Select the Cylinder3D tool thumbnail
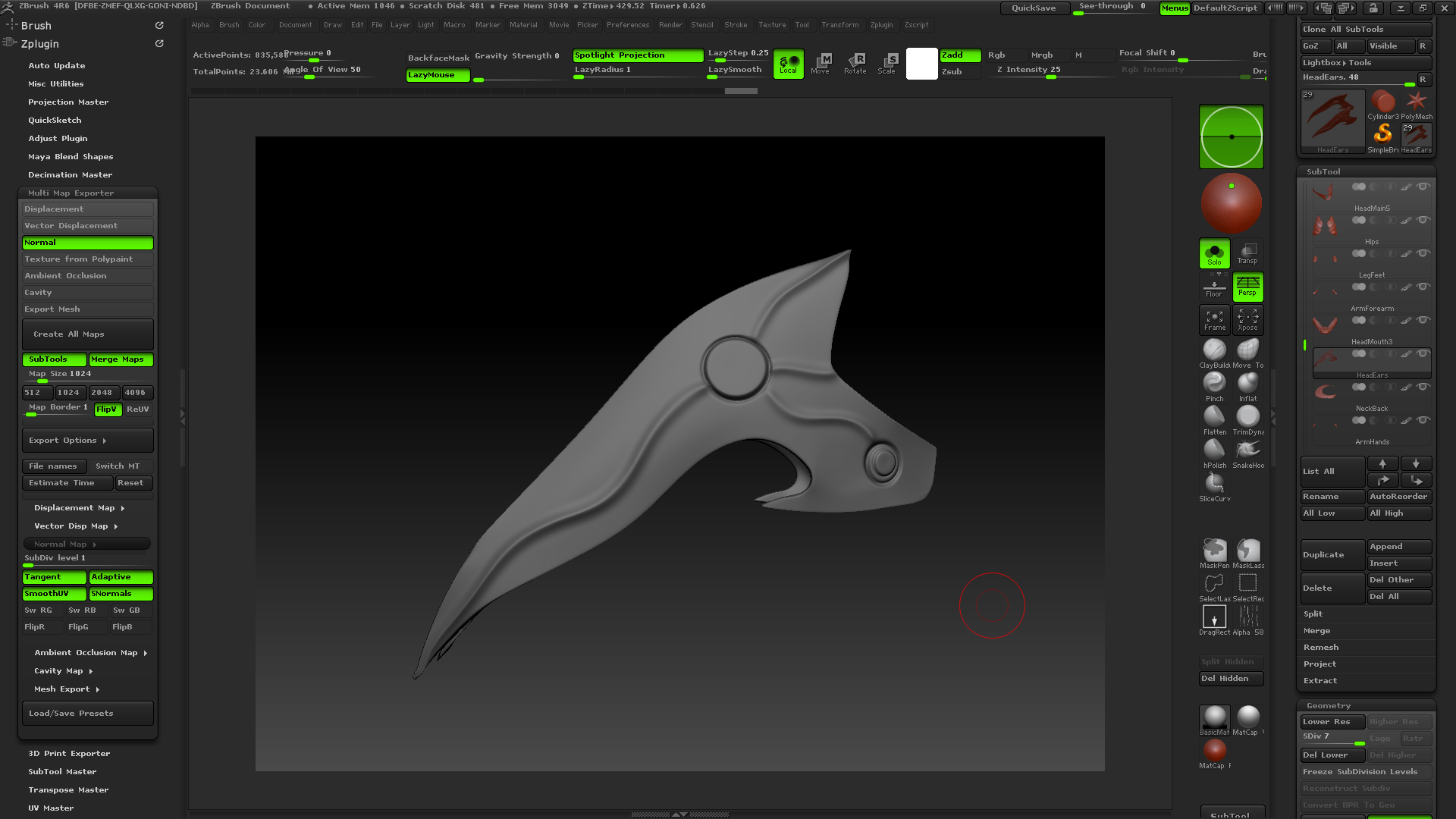1456x819 pixels. (x=1382, y=103)
